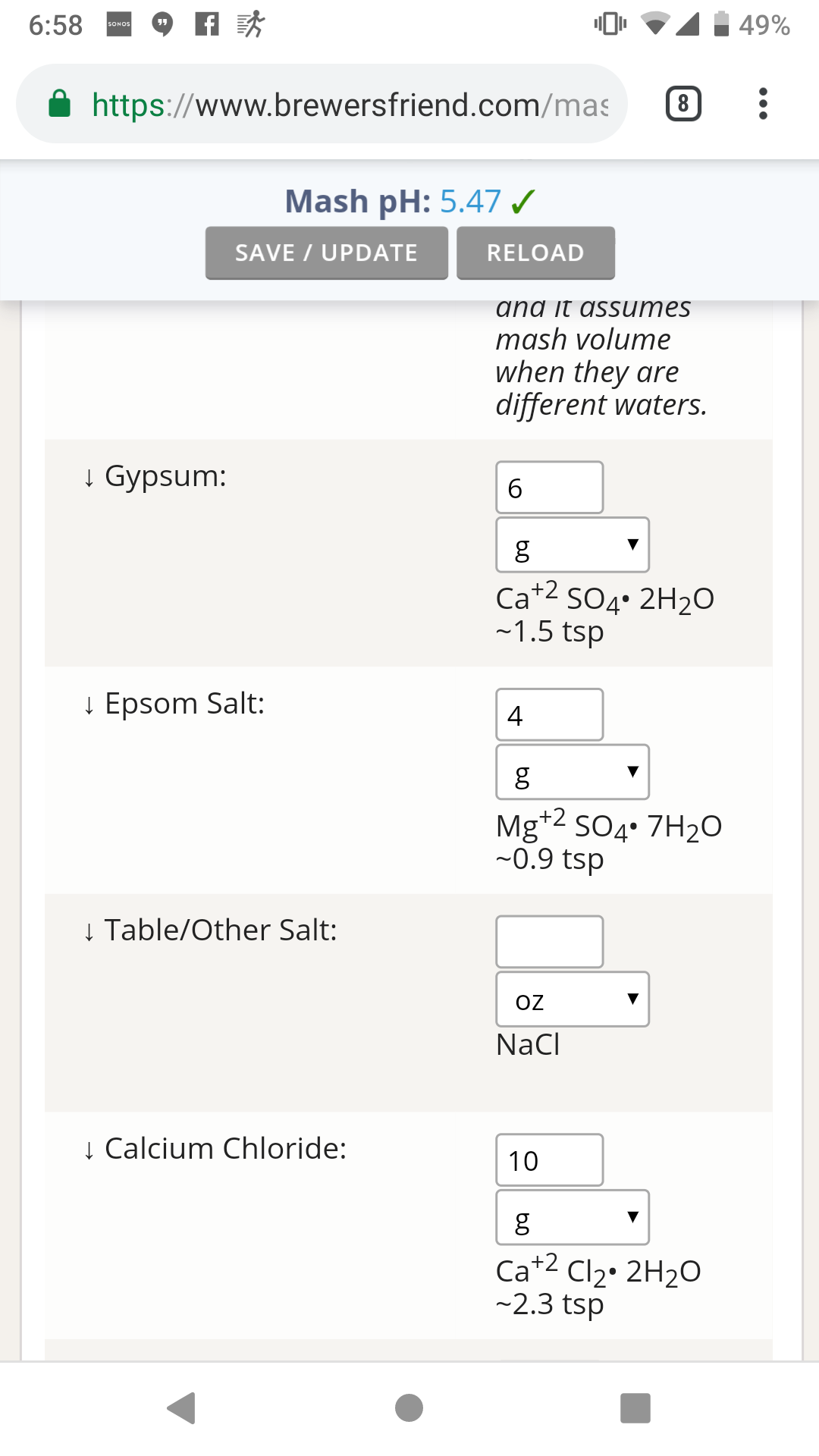819x1456 pixels.
Task: Focus the Epsom Salt amount field
Action: [x=549, y=714]
